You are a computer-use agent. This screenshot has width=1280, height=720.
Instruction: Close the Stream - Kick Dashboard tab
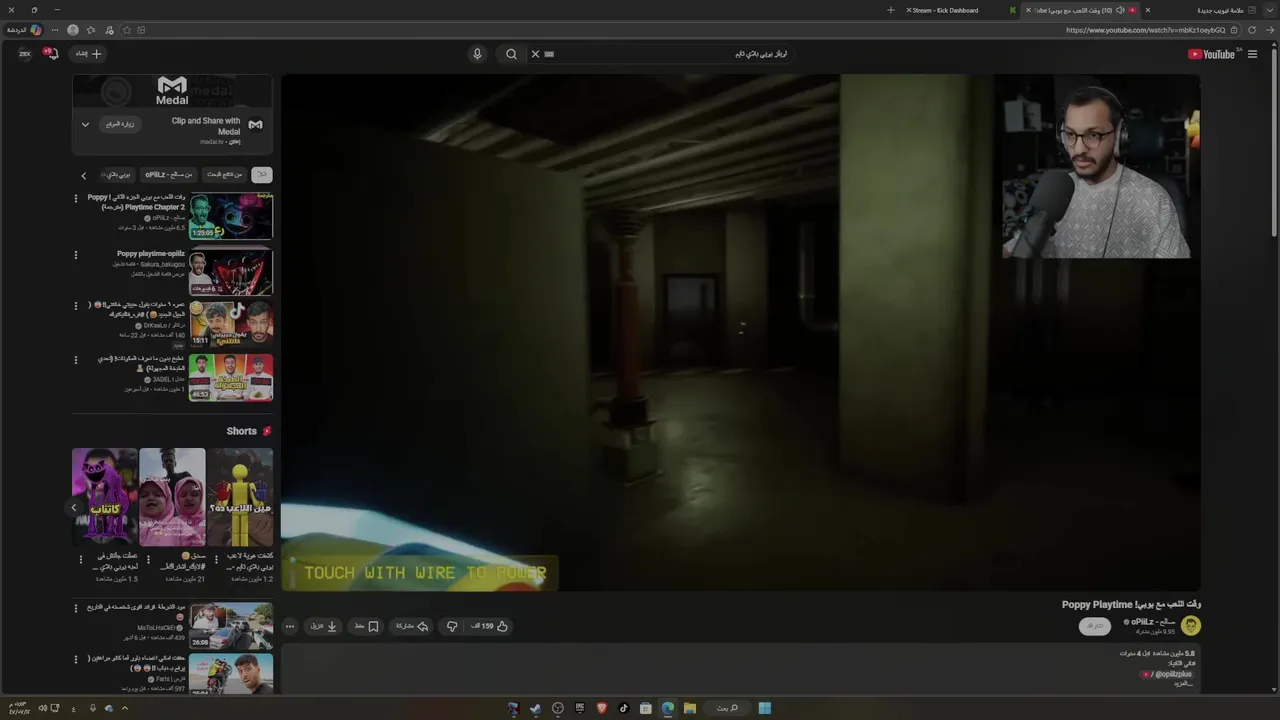tap(909, 10)
